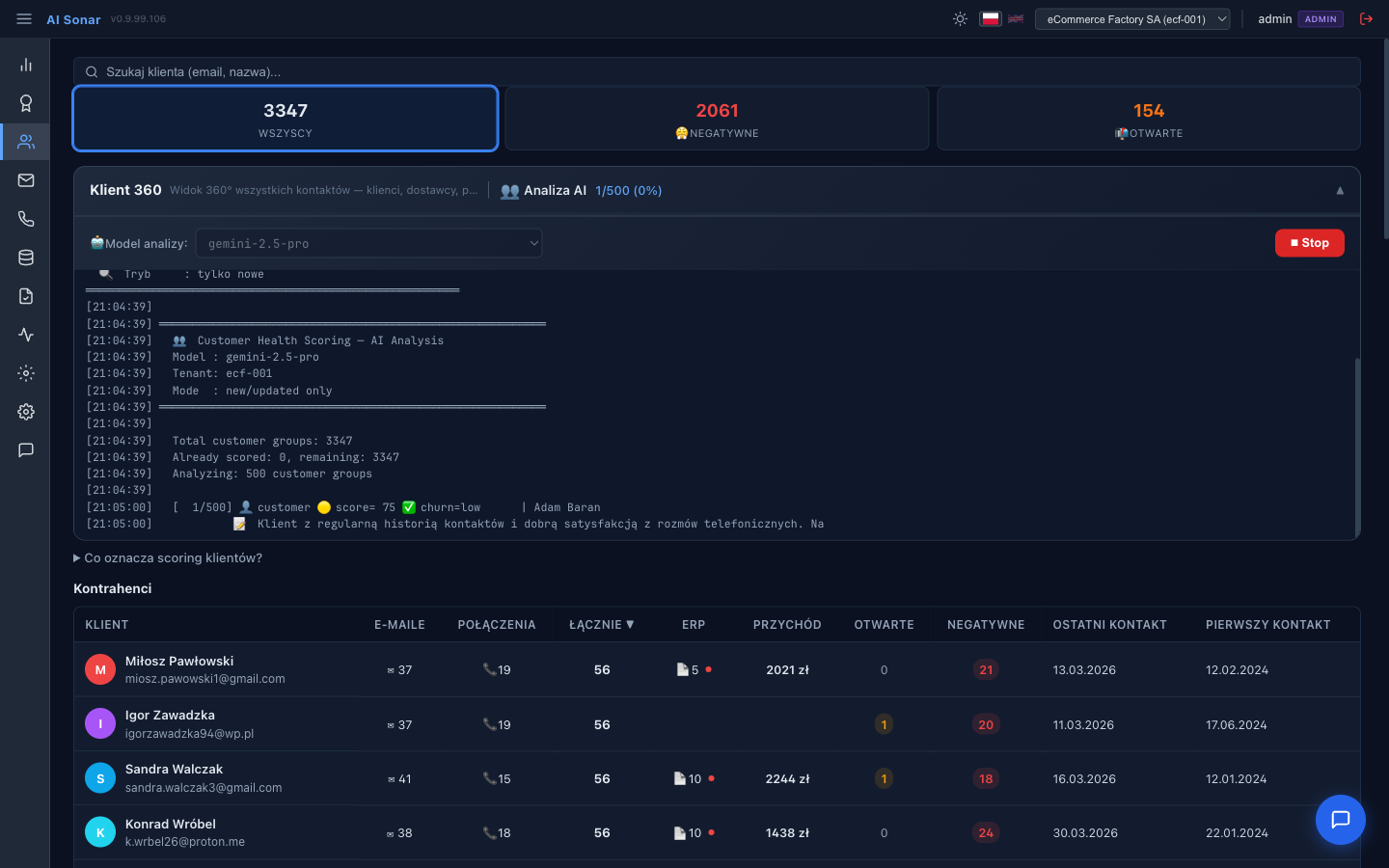Open the award badge page in sidebar
Viewport: 1389px width, 868px height.
tap(26, 103)
